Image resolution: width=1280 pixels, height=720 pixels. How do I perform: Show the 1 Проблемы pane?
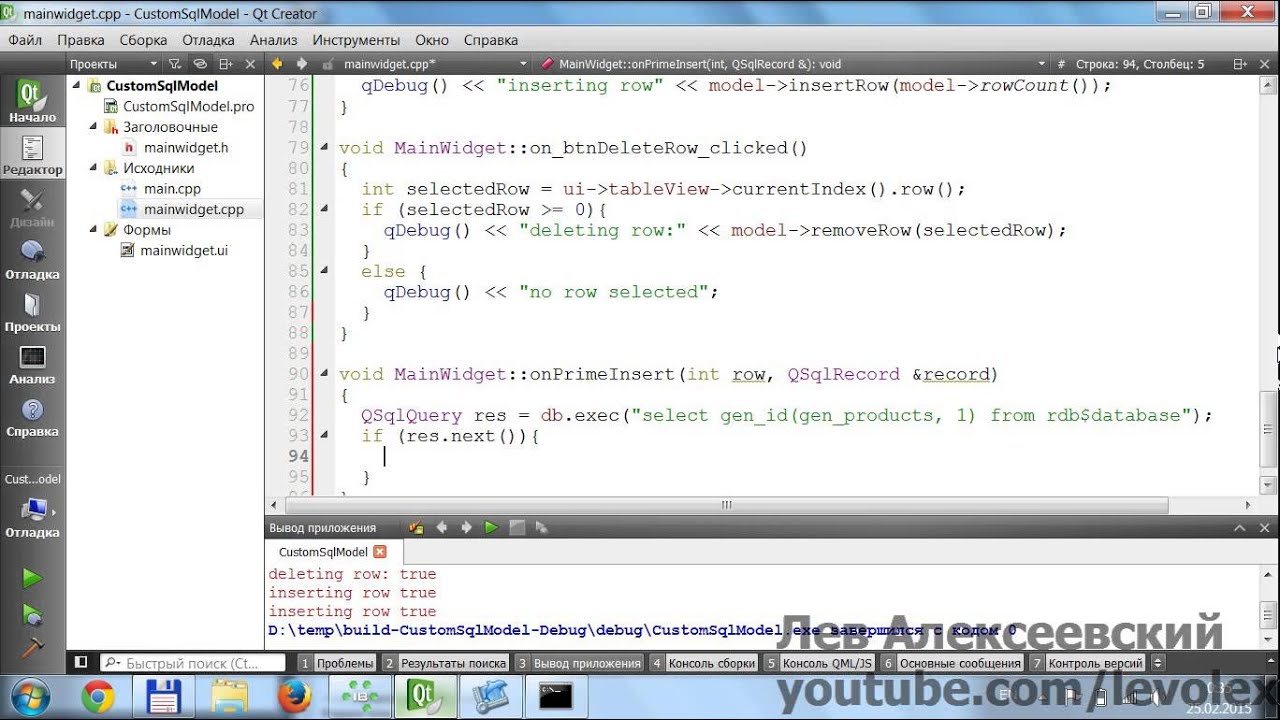pyautogui.click(x=336, y=662)
